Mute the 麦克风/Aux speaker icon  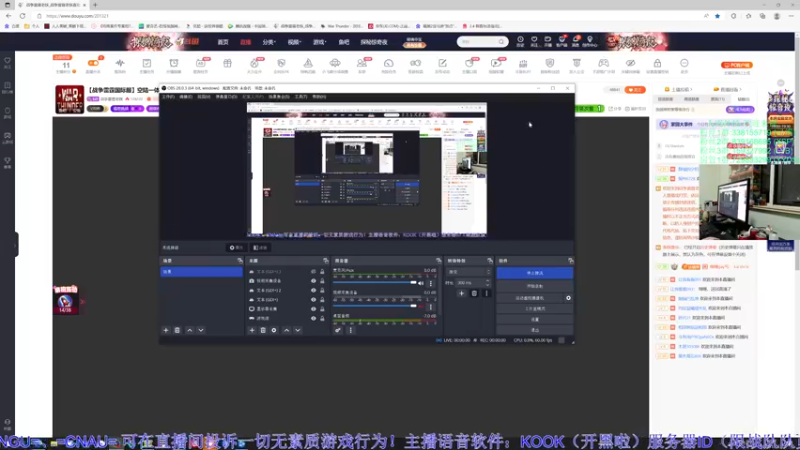(421, 283)
